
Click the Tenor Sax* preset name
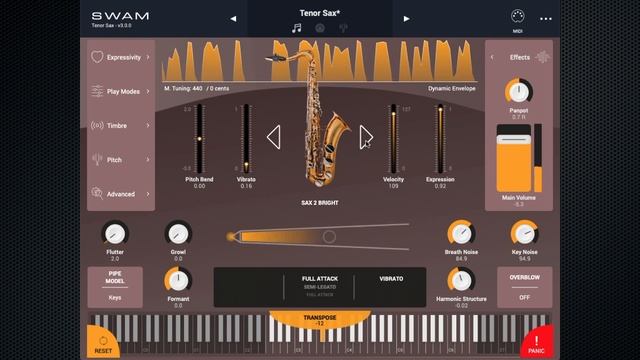320,13
